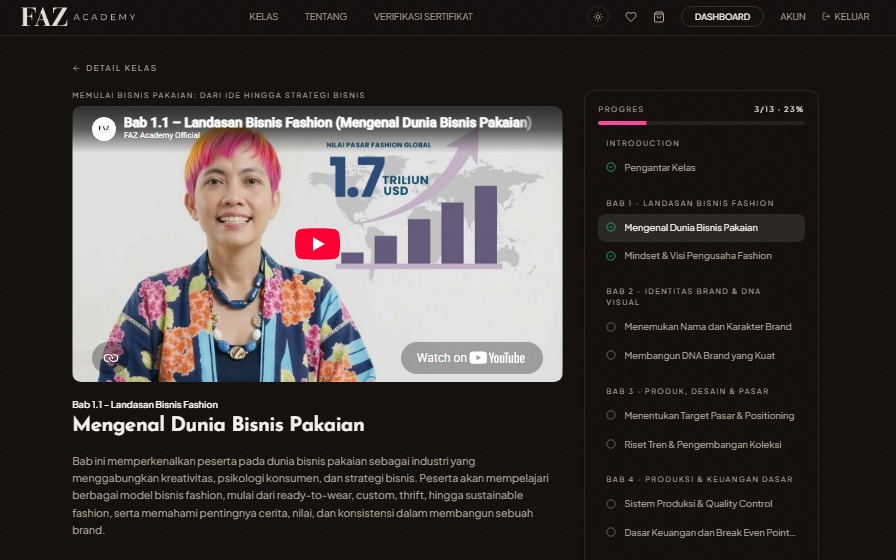Open the shopping bag cart icon
This screenshot has height=560, width=896.
(x=659, y=17)
